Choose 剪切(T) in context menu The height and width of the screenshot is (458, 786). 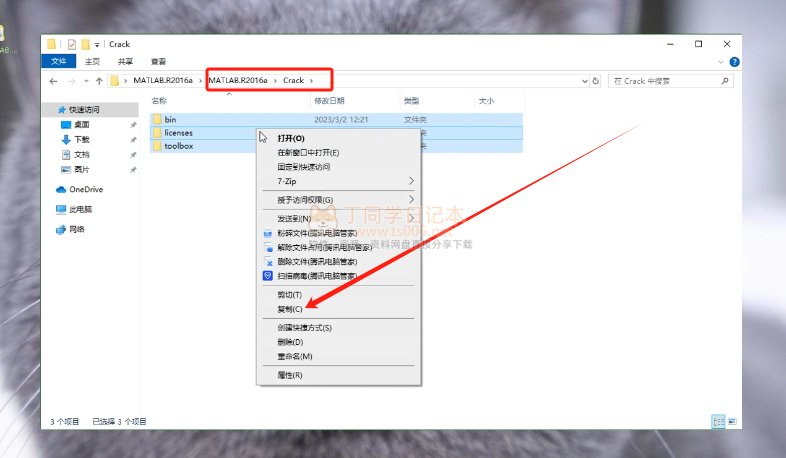[x=339, y=295]
